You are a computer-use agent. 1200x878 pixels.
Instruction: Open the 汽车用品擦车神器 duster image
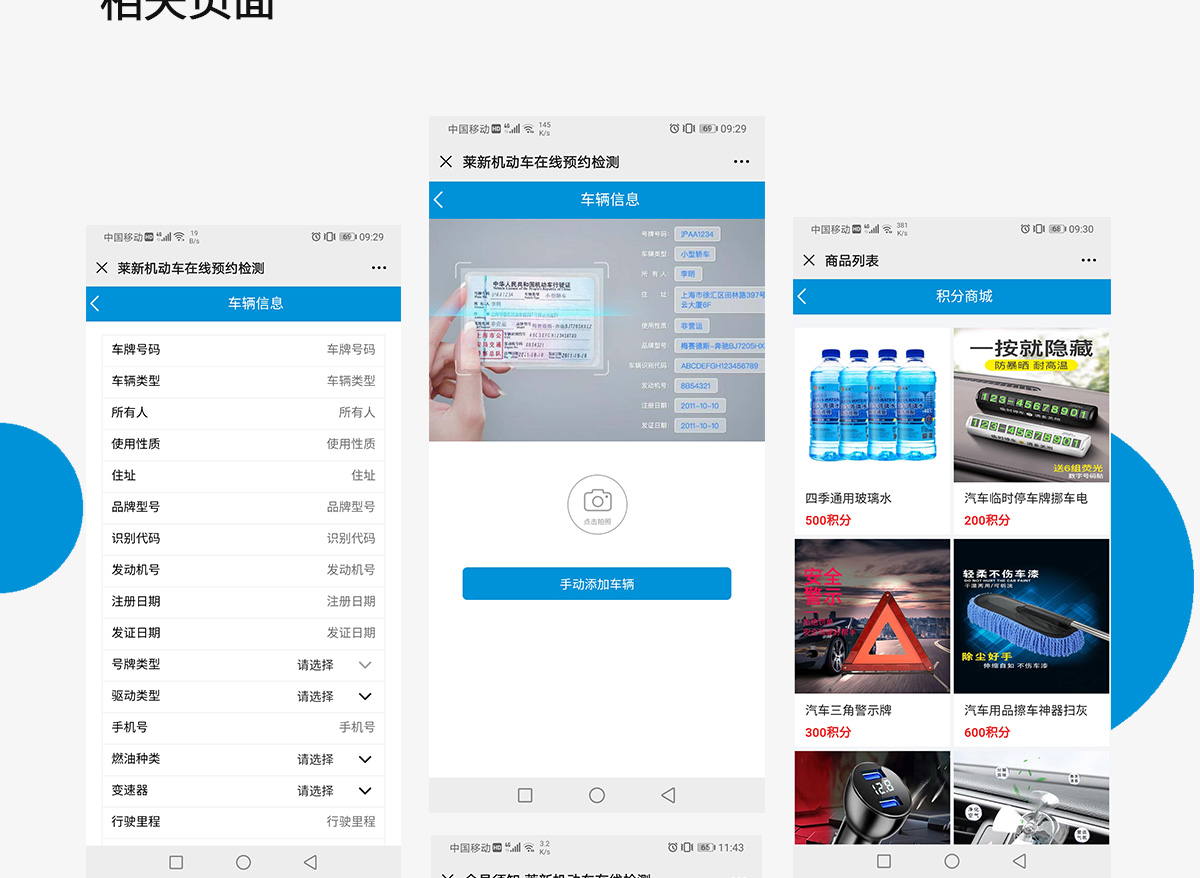[x=1031, y=616]
